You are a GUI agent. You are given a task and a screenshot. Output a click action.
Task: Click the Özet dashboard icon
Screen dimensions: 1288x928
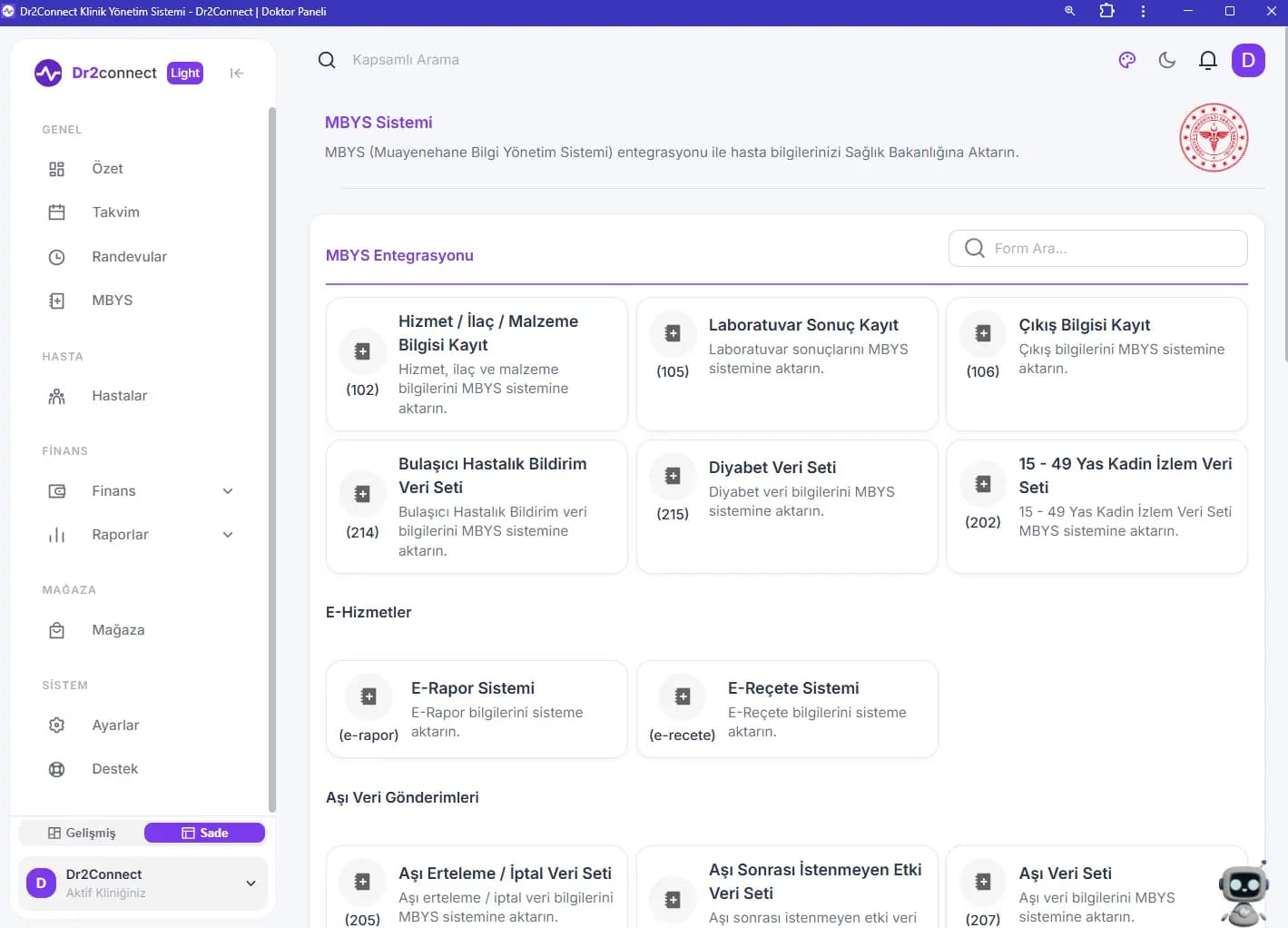pyautogui.click(x=56, y=169)
